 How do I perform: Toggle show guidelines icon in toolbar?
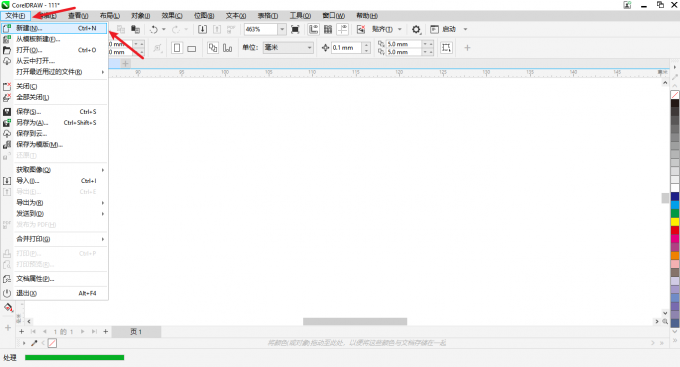click(x=343, y=29)
